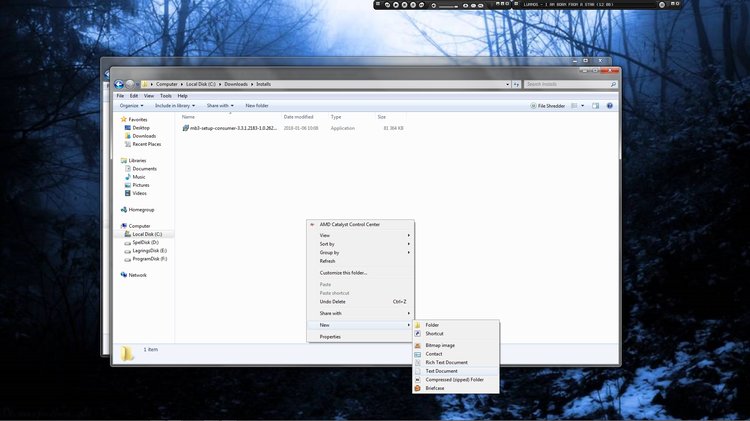This screenshot has height=421, width=750.
Task: Expand the Group by submenu
Action: coord(360,253)
